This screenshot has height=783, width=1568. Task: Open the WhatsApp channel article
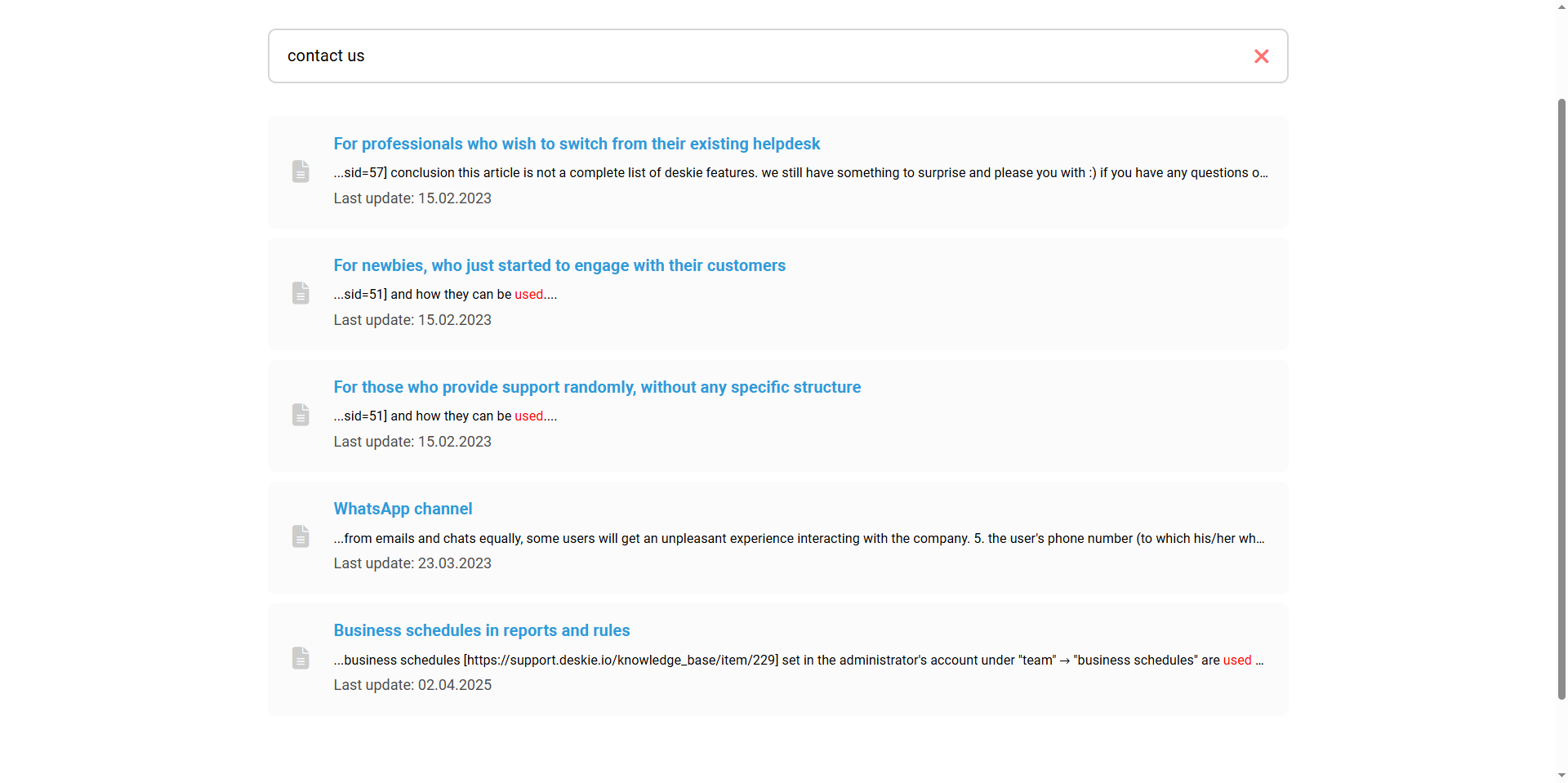tap(403, 509)
